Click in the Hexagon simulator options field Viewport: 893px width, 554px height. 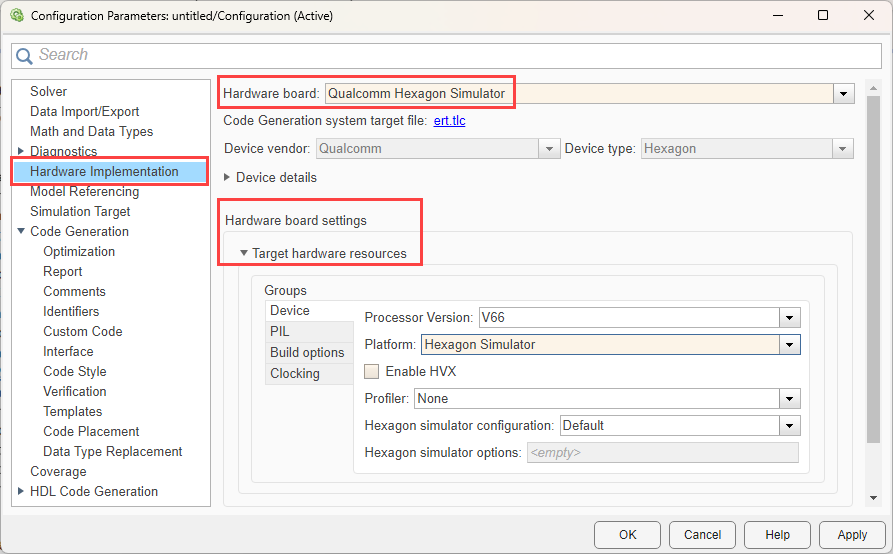[x=662, y=453]
